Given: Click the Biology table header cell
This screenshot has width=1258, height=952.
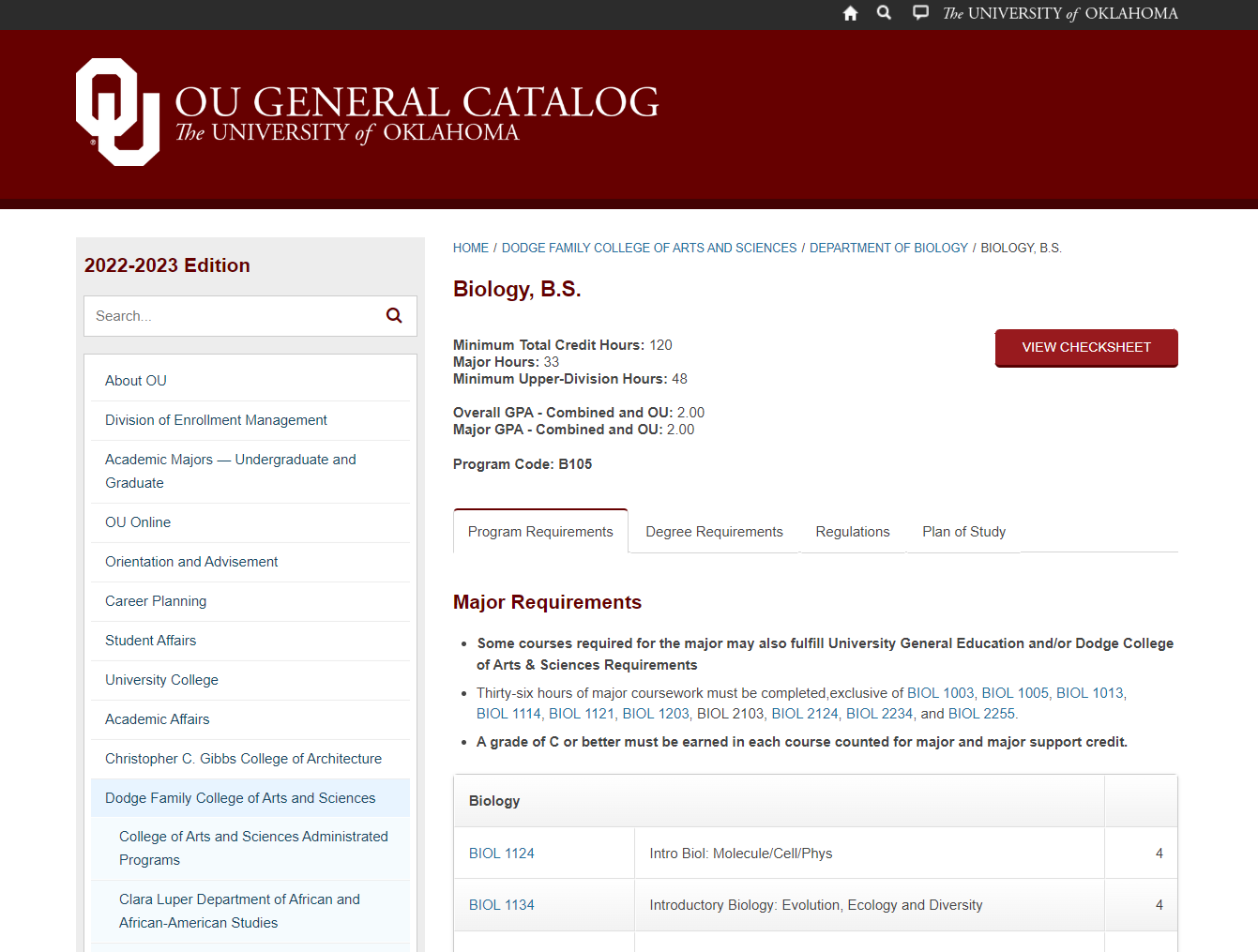Looking at the screenshot, I should 779,801.
